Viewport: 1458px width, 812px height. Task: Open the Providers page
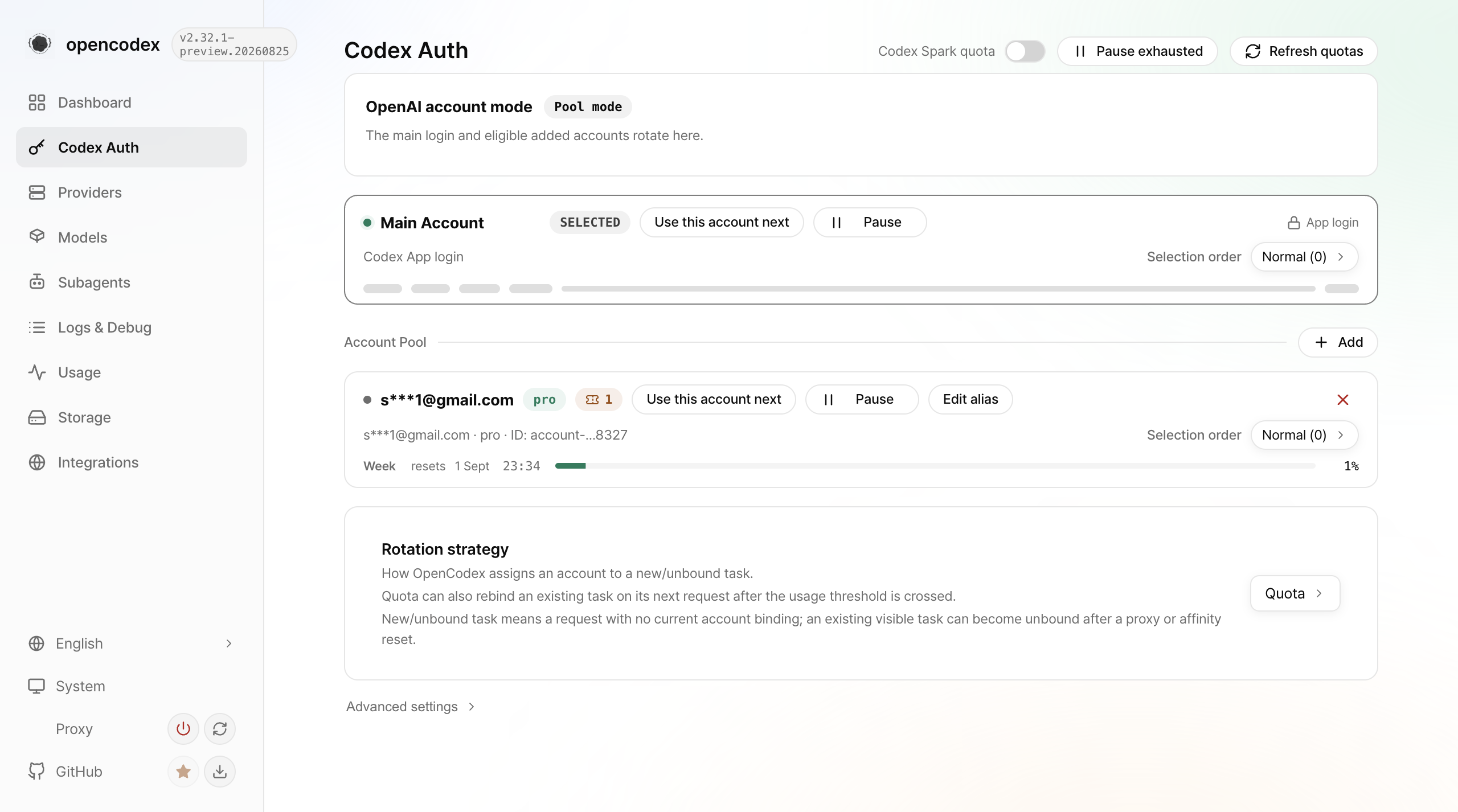point(132,192)
